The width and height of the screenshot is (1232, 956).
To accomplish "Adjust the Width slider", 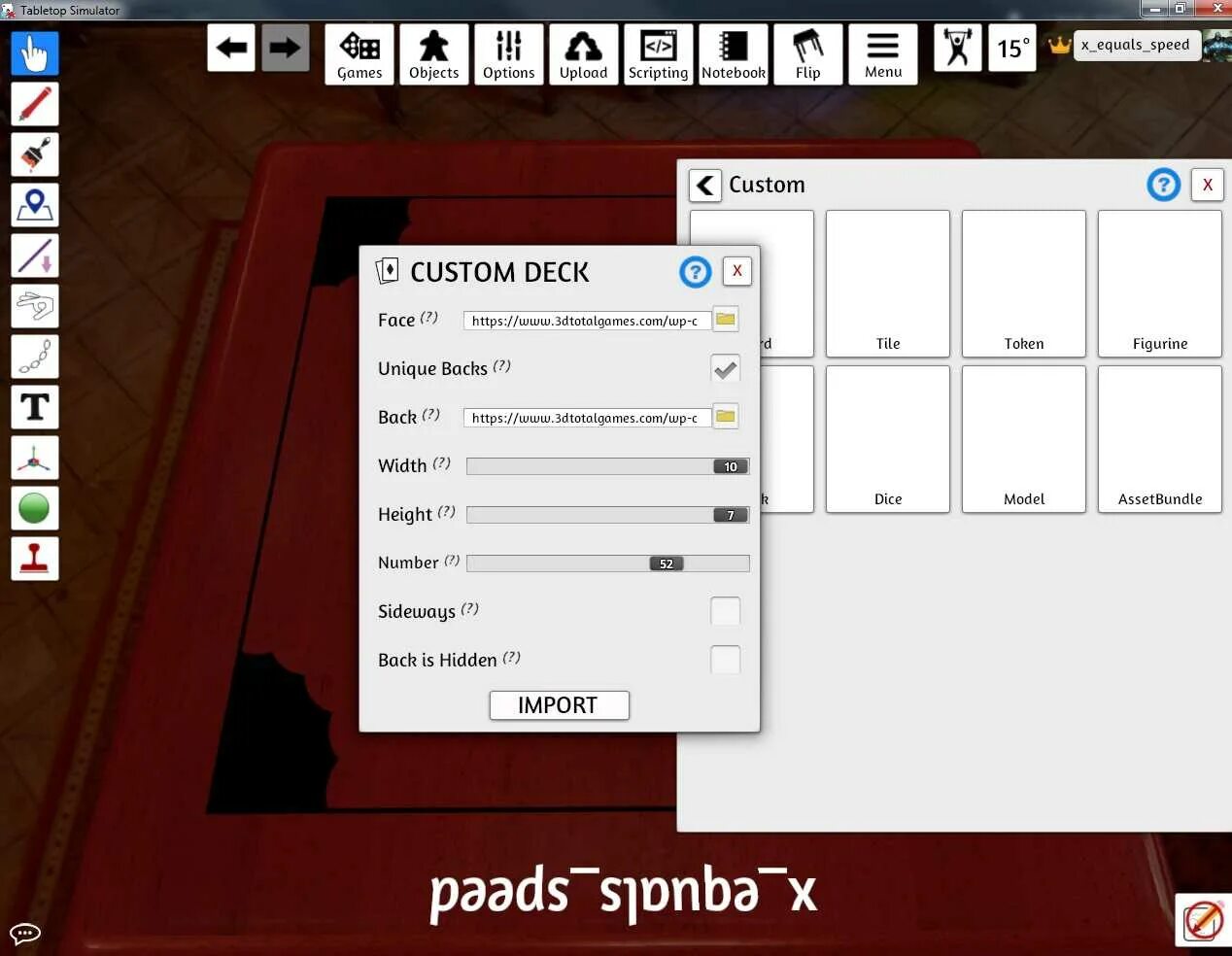I will tap(608, 466).
